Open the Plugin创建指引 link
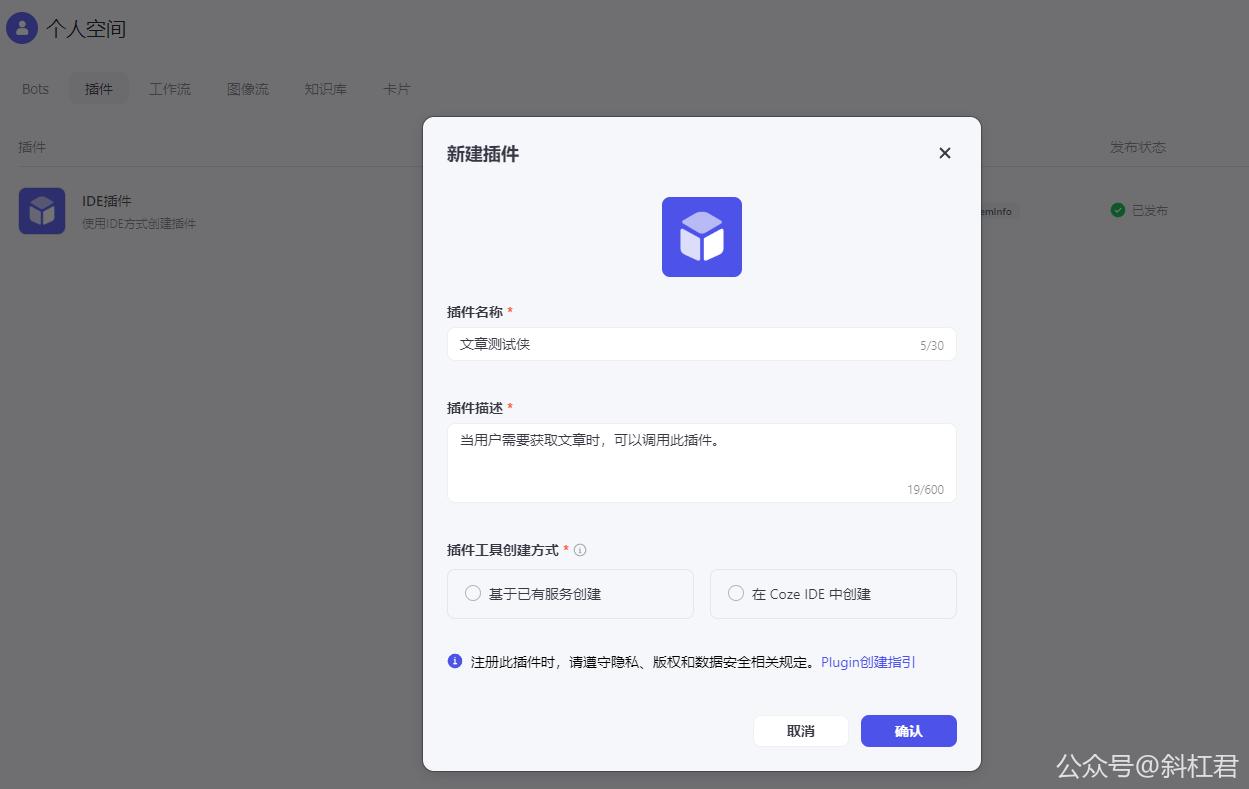Image resolution: width=1249 pixels, height=789 pixels. (868, 662)
